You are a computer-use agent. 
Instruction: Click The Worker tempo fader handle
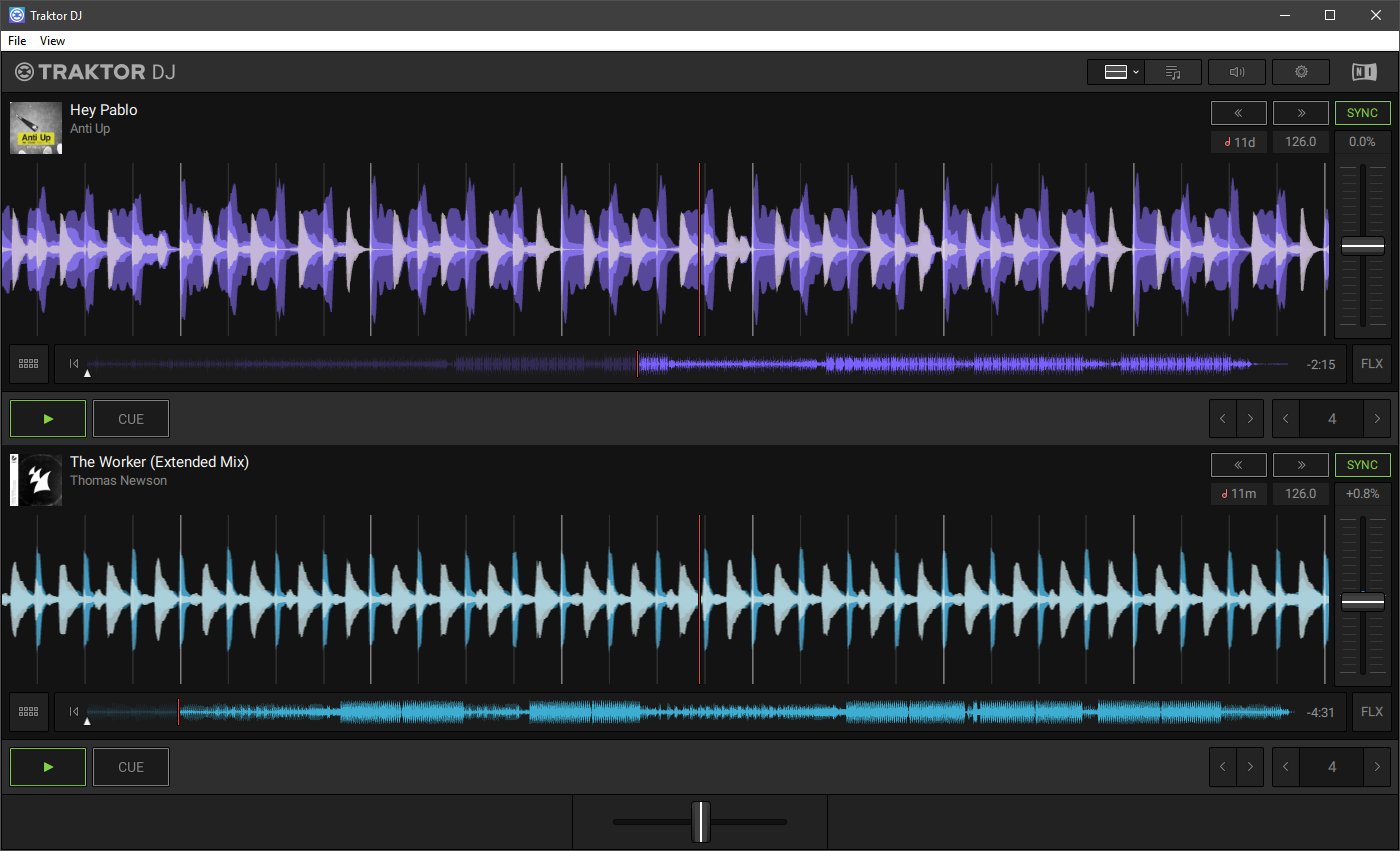[1362, 602]
